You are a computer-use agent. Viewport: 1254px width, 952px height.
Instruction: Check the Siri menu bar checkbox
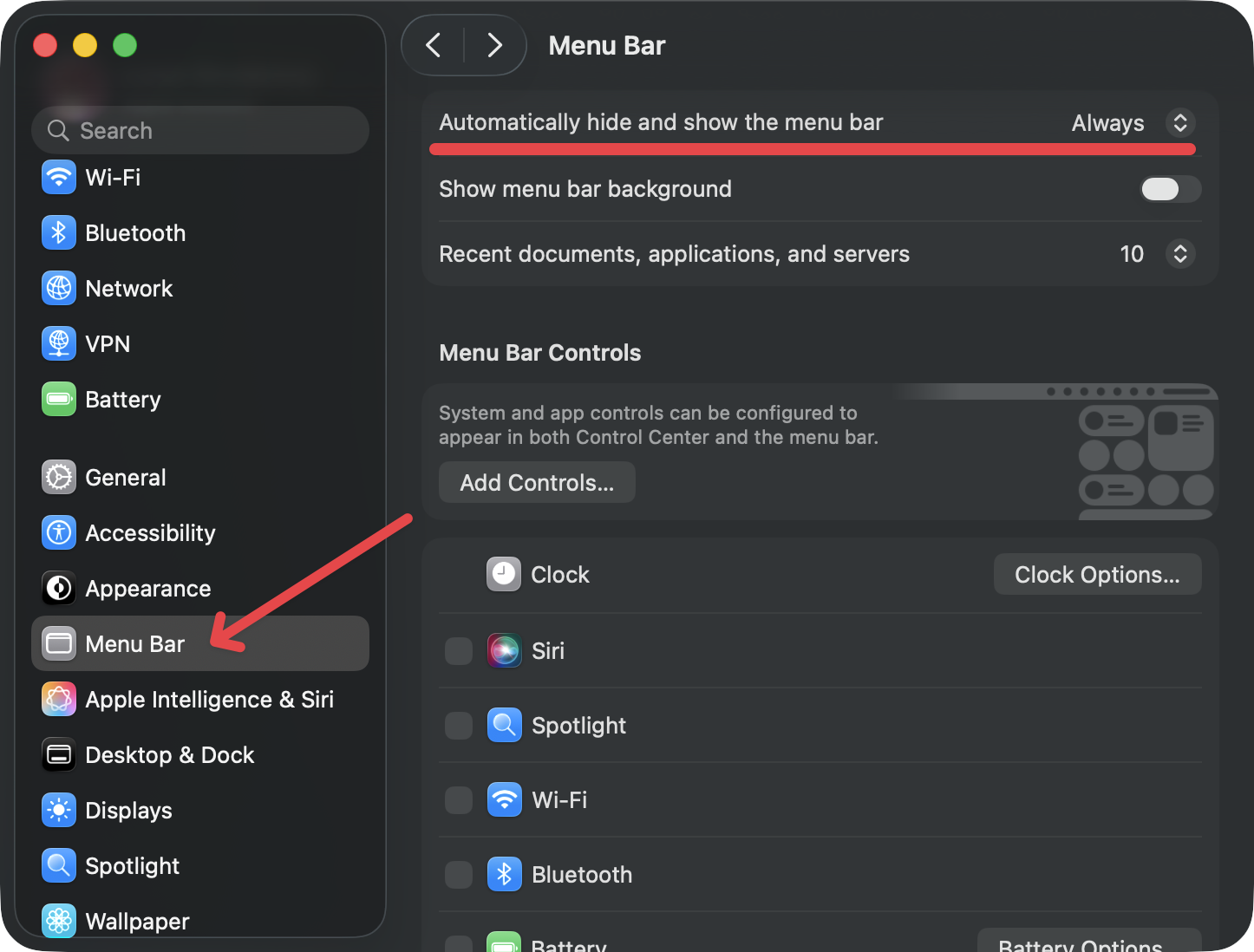pyautogui.click(x=459, y=650)
